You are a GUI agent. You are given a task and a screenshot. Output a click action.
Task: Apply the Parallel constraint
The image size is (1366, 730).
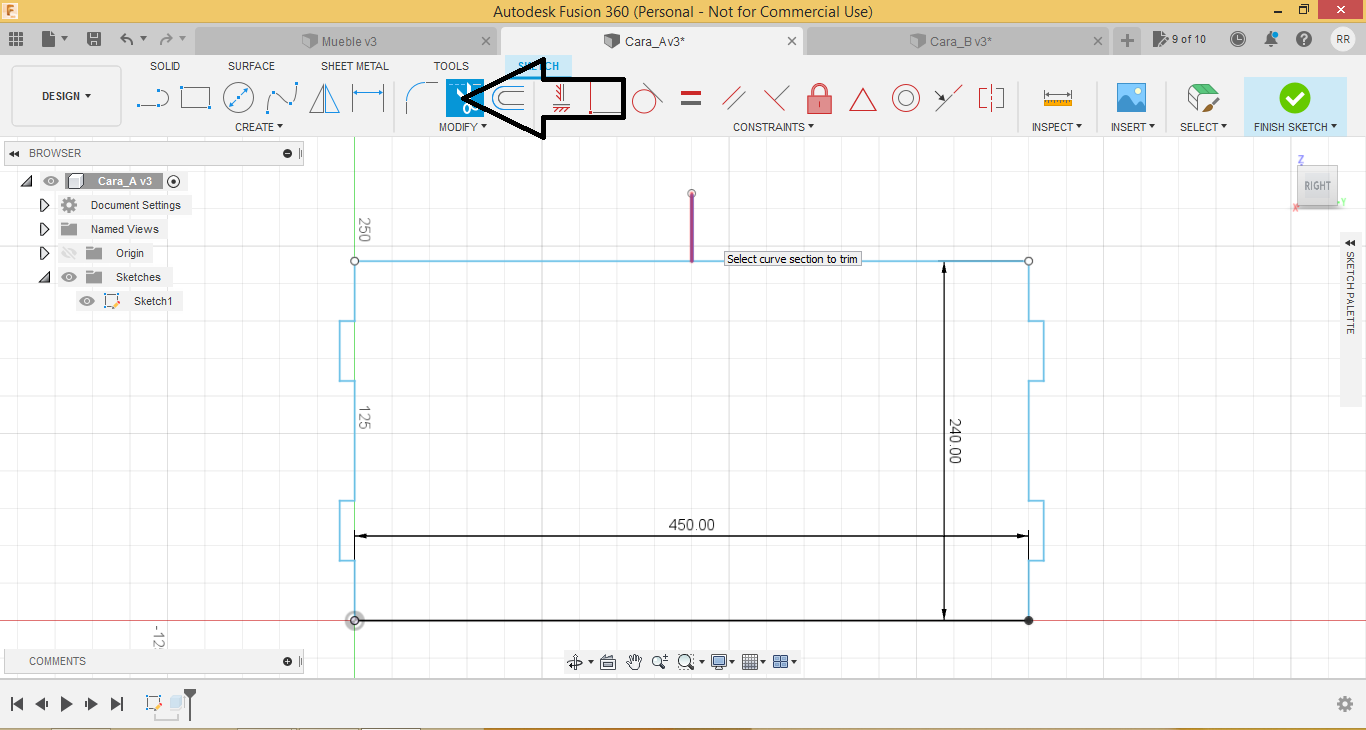[x=734, y=98]
